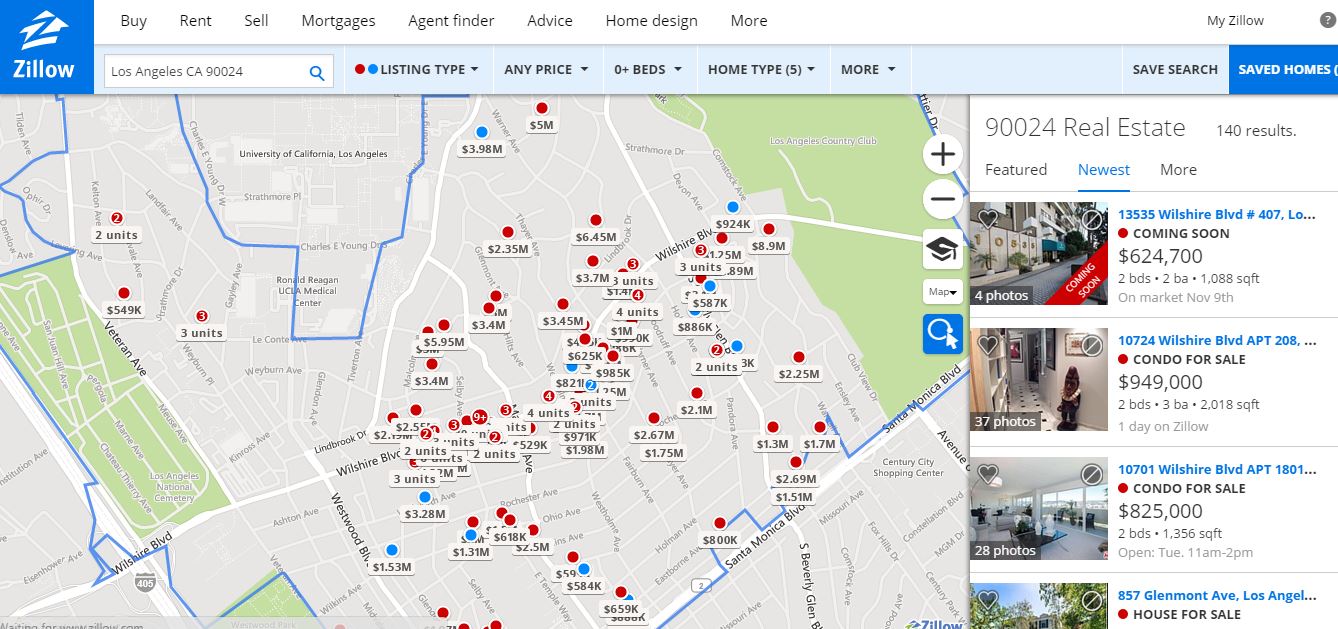
Task: Open the Listing Type dropdown
Action: click(x=417, y=70)
